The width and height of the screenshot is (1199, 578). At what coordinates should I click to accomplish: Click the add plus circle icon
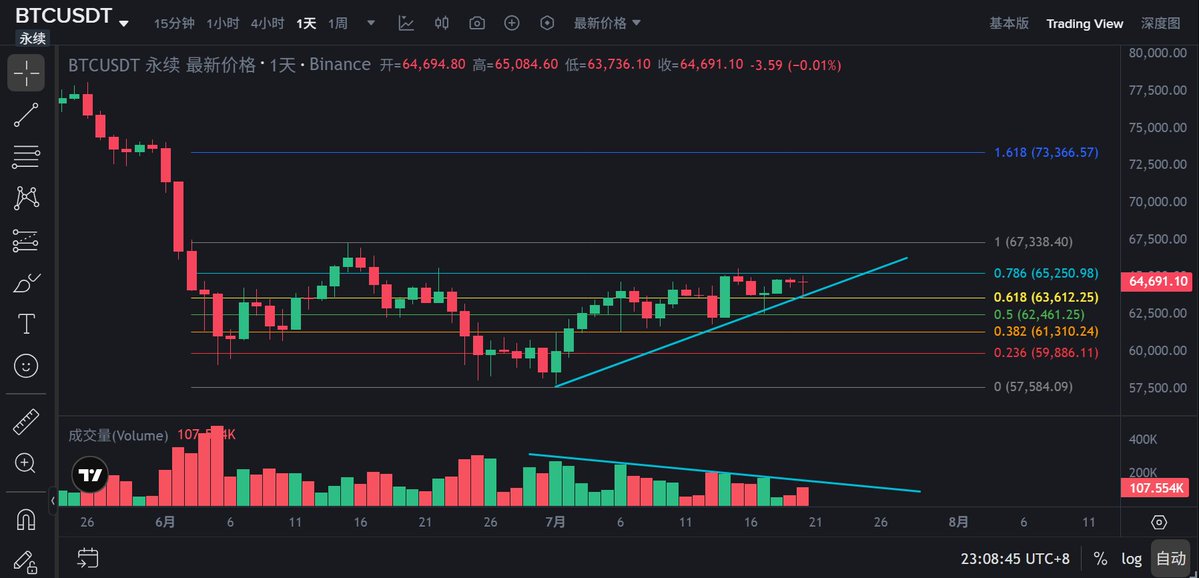tap(512, 23)
